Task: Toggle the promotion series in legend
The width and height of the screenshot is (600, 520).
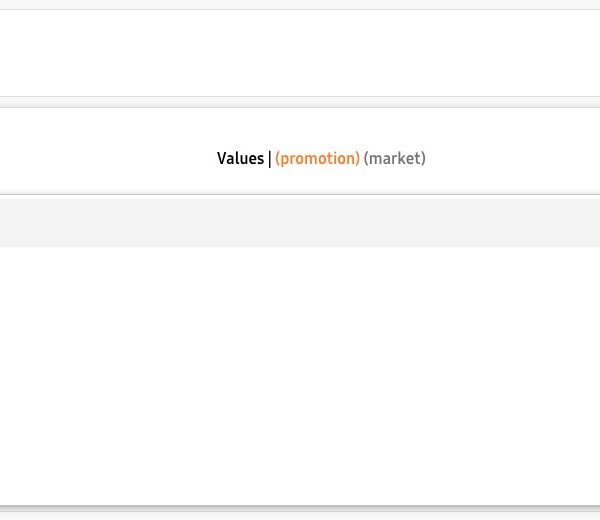Action: pos(317,158)
